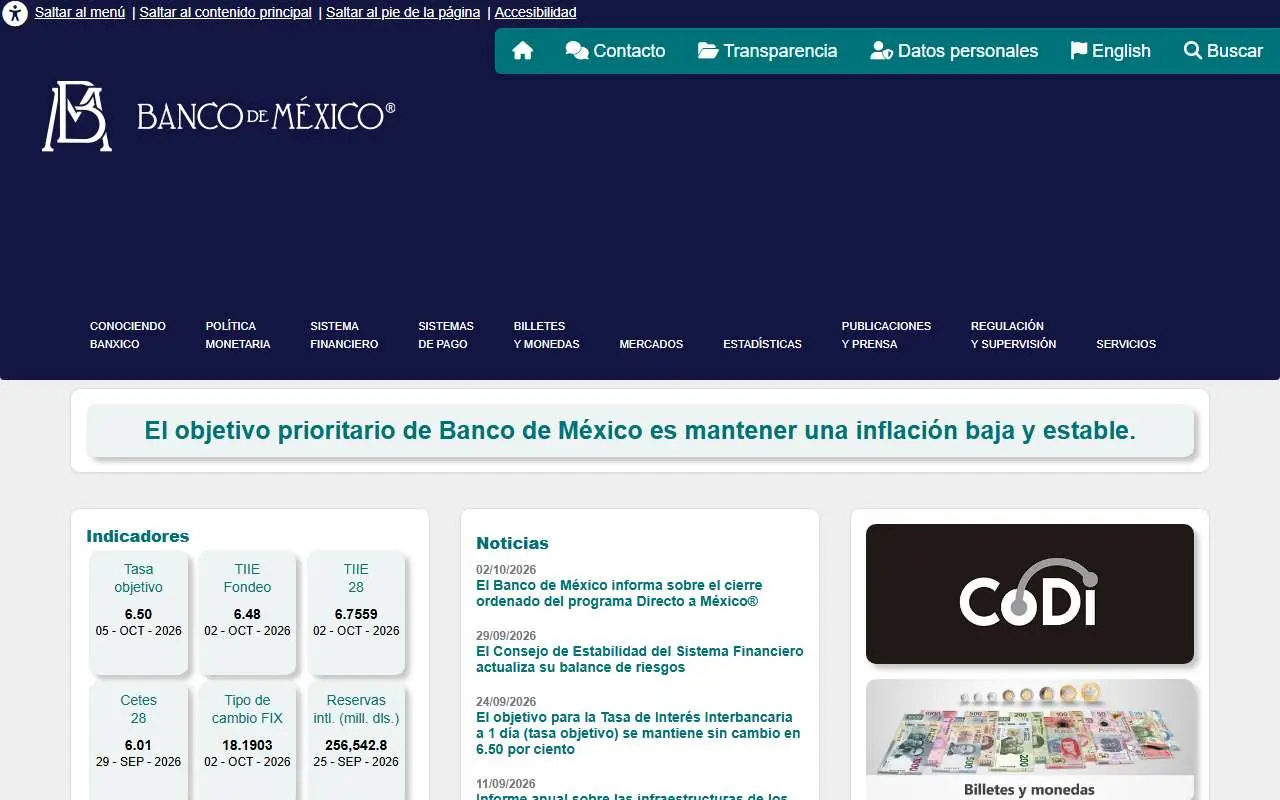This screenshot has width=1280, height=800.
Task: Open the Sistema Financiero menu
Action: click(x=344, y=335)
